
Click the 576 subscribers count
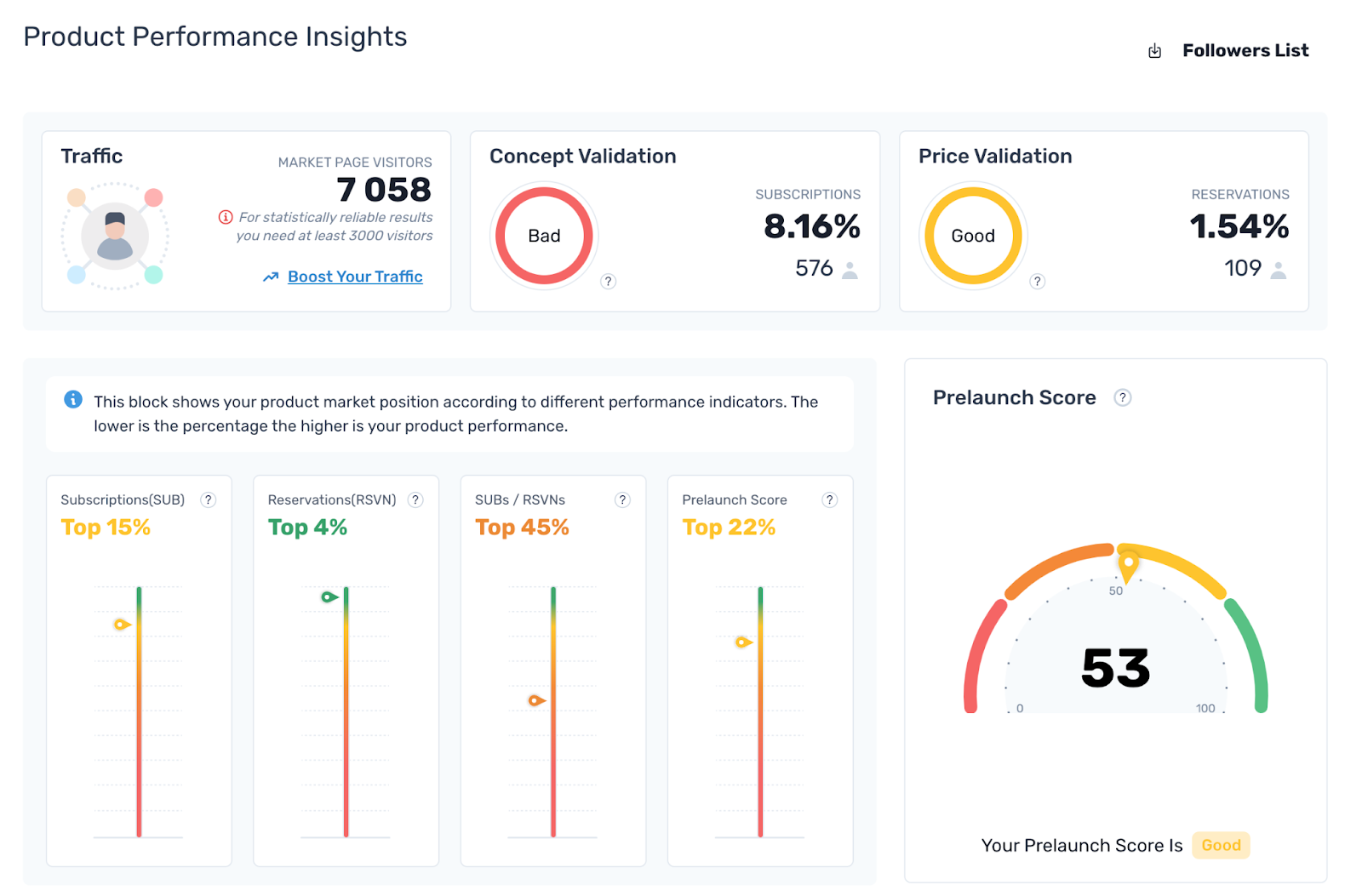click(x=814, y=268)
